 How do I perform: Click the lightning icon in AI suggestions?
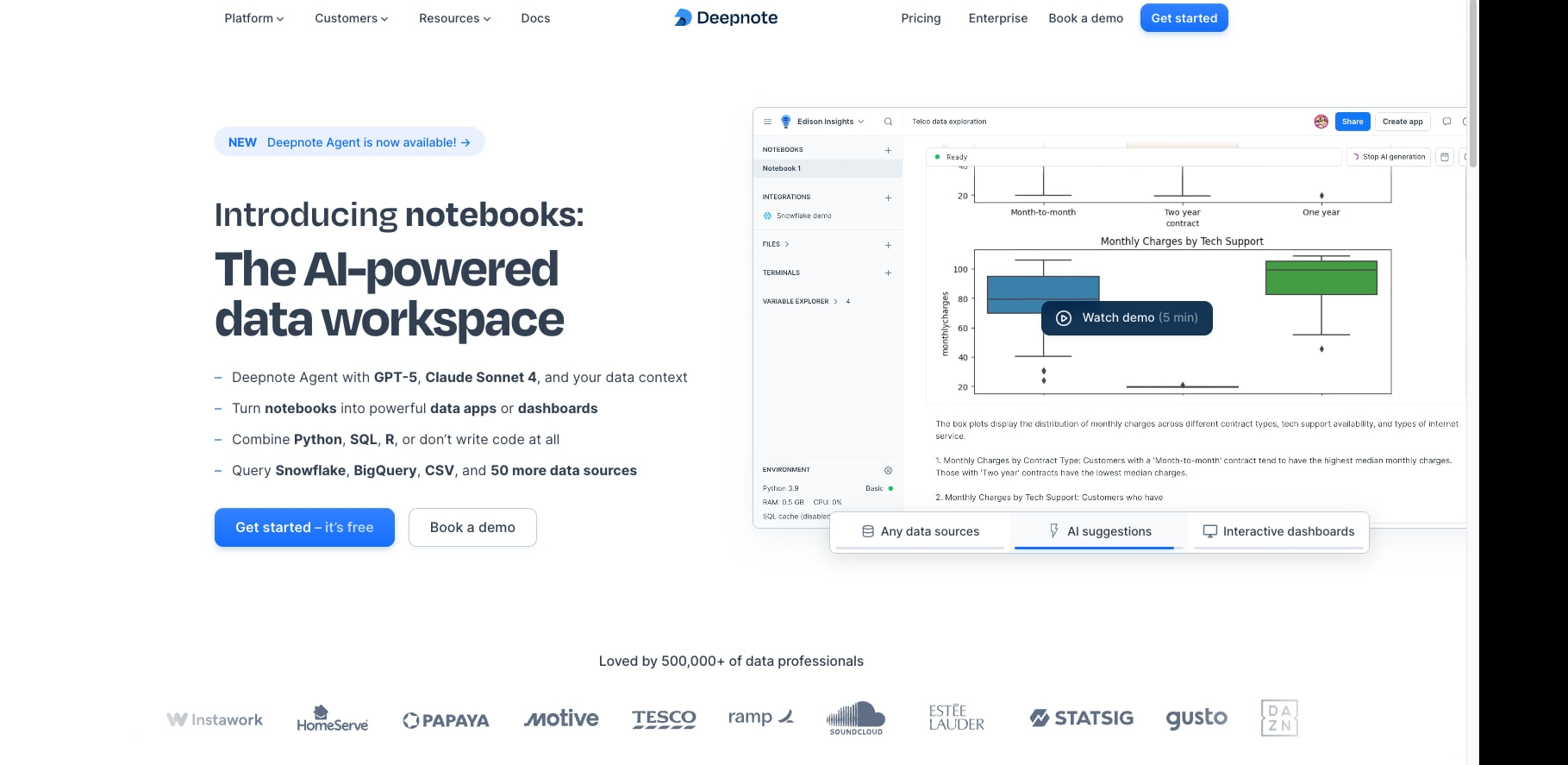pyautogui.click(x=1053, y=530)
